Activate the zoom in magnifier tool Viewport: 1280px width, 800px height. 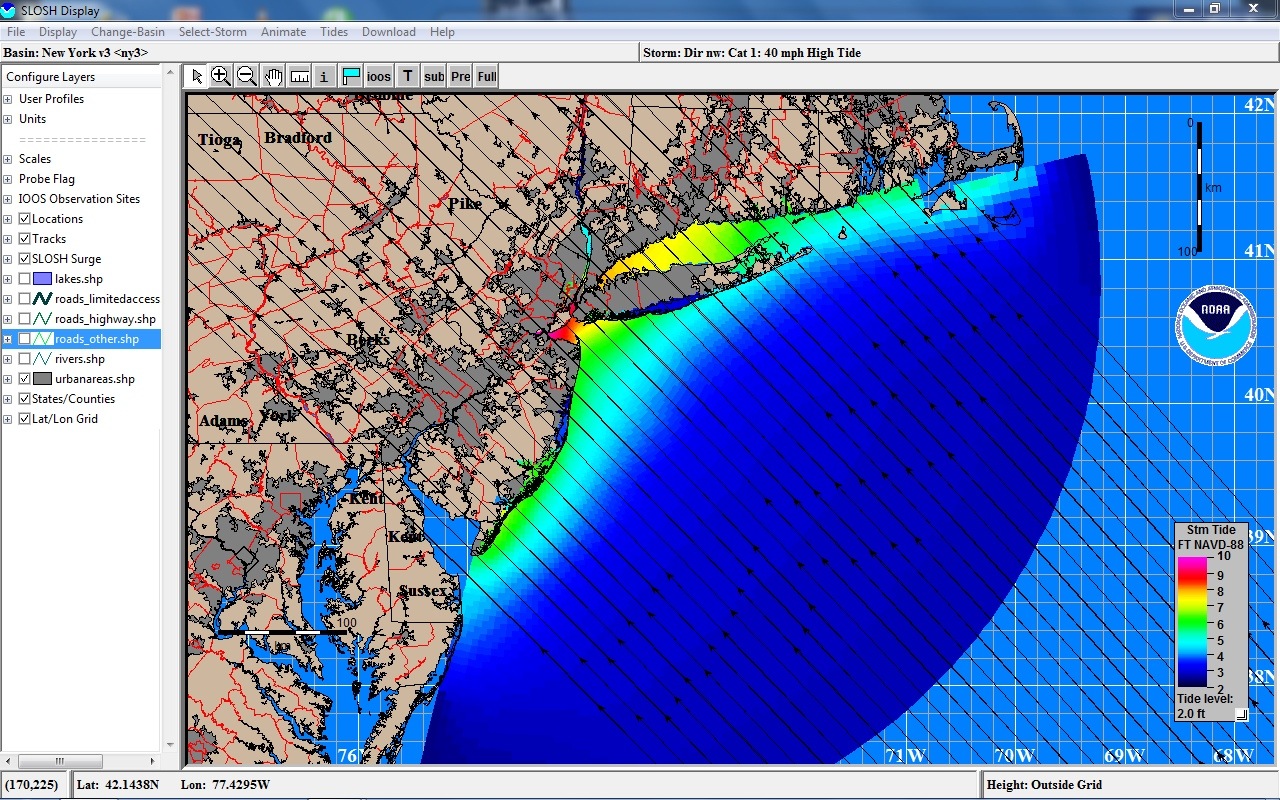tap(221, 76)
